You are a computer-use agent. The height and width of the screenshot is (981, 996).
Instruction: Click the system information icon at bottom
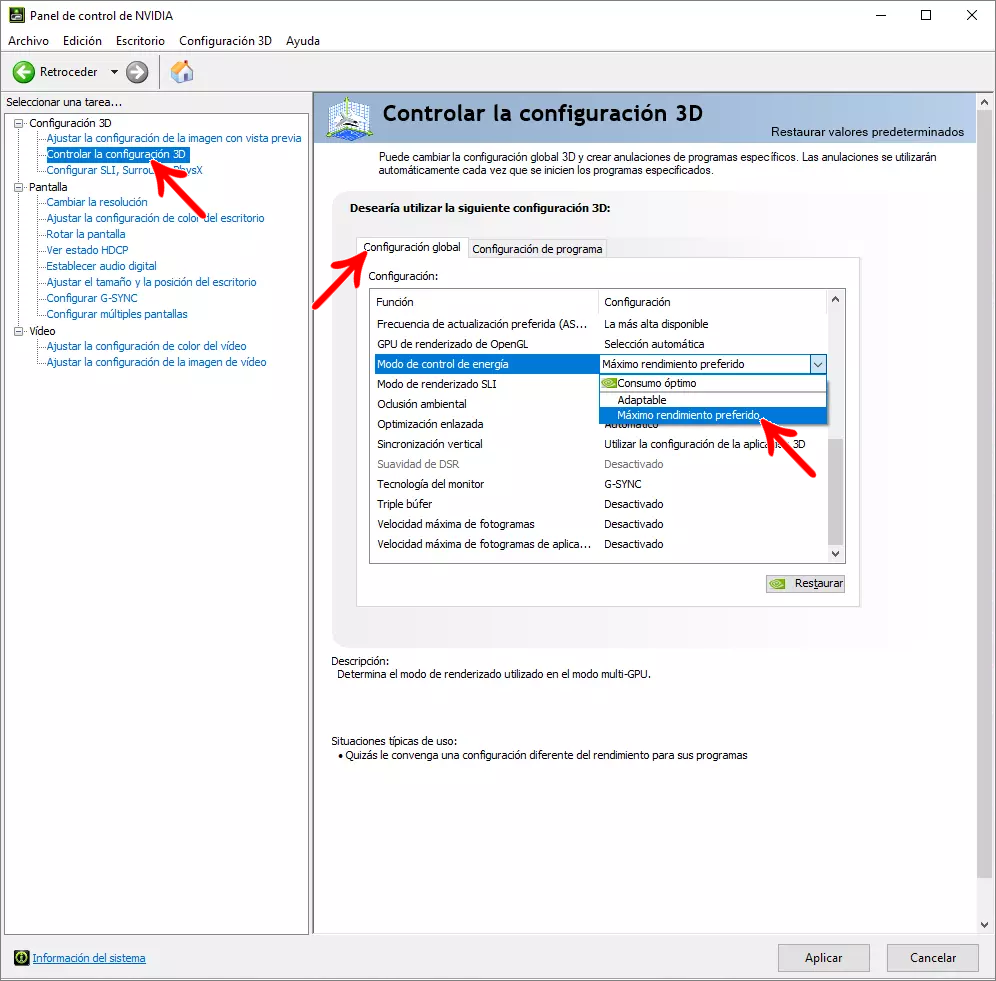pos(22,957)
